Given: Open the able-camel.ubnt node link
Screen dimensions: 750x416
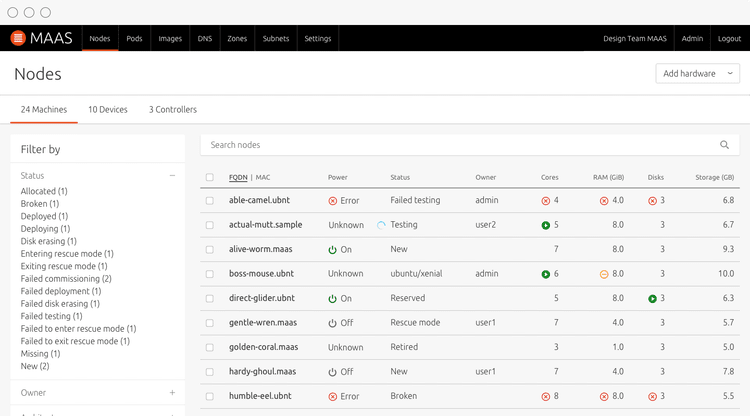Looking at the screenshot, I should pos(259,200).
